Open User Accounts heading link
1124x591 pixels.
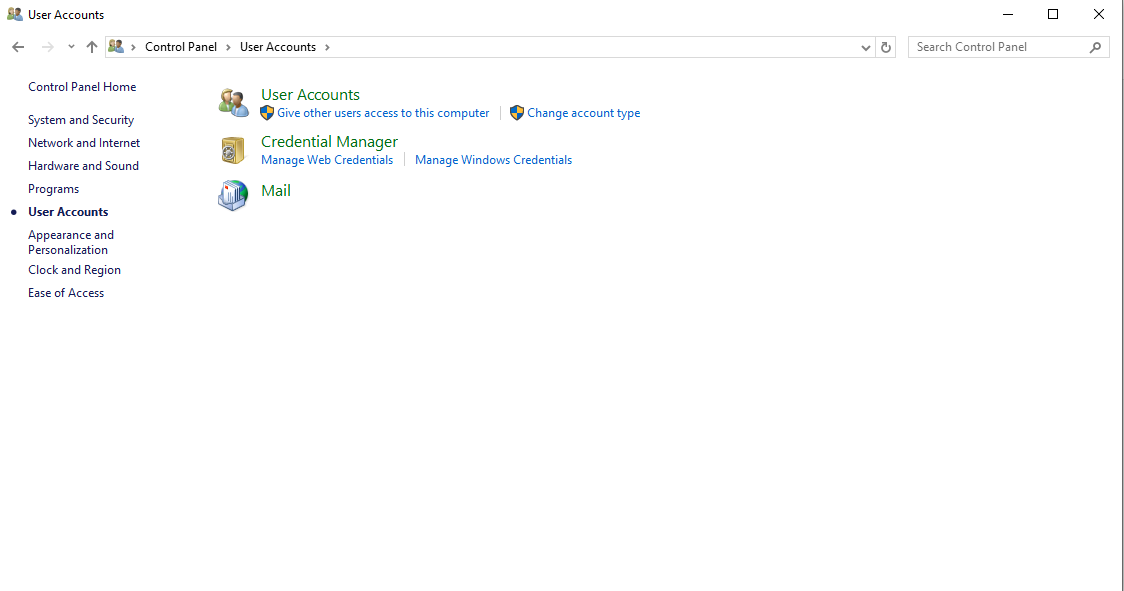pyautogui.click(x=310, y=95)
